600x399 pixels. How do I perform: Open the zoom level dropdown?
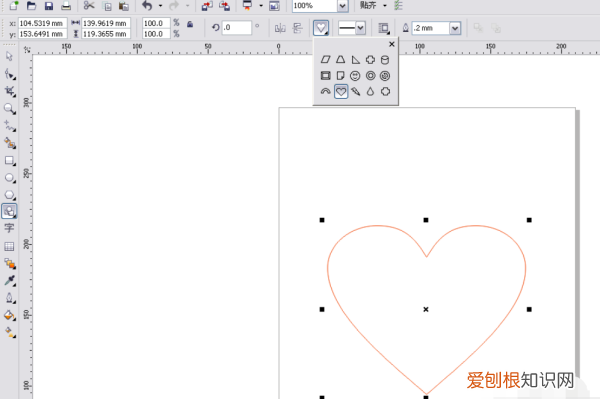tap(342, 6)
